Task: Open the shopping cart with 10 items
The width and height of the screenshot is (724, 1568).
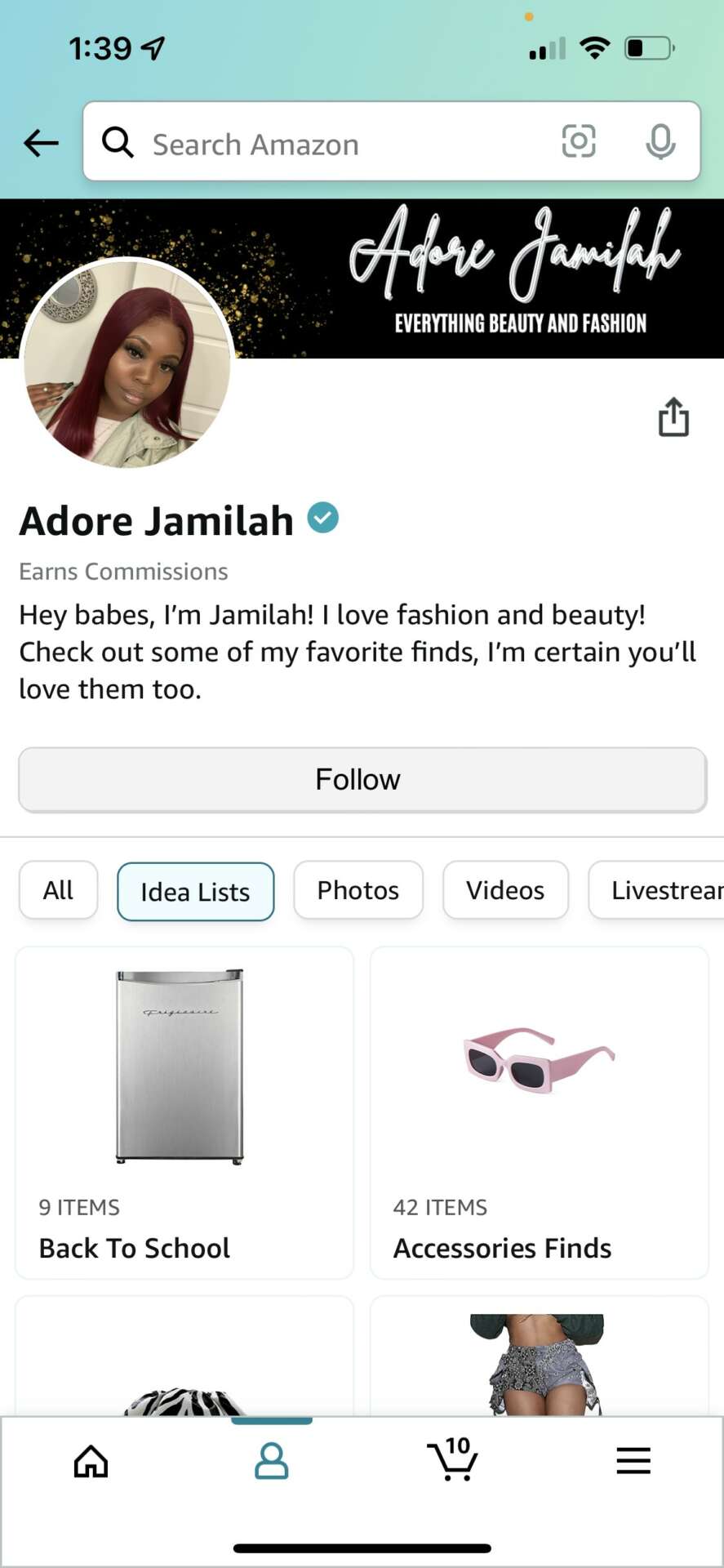Action: (453, 1459)
